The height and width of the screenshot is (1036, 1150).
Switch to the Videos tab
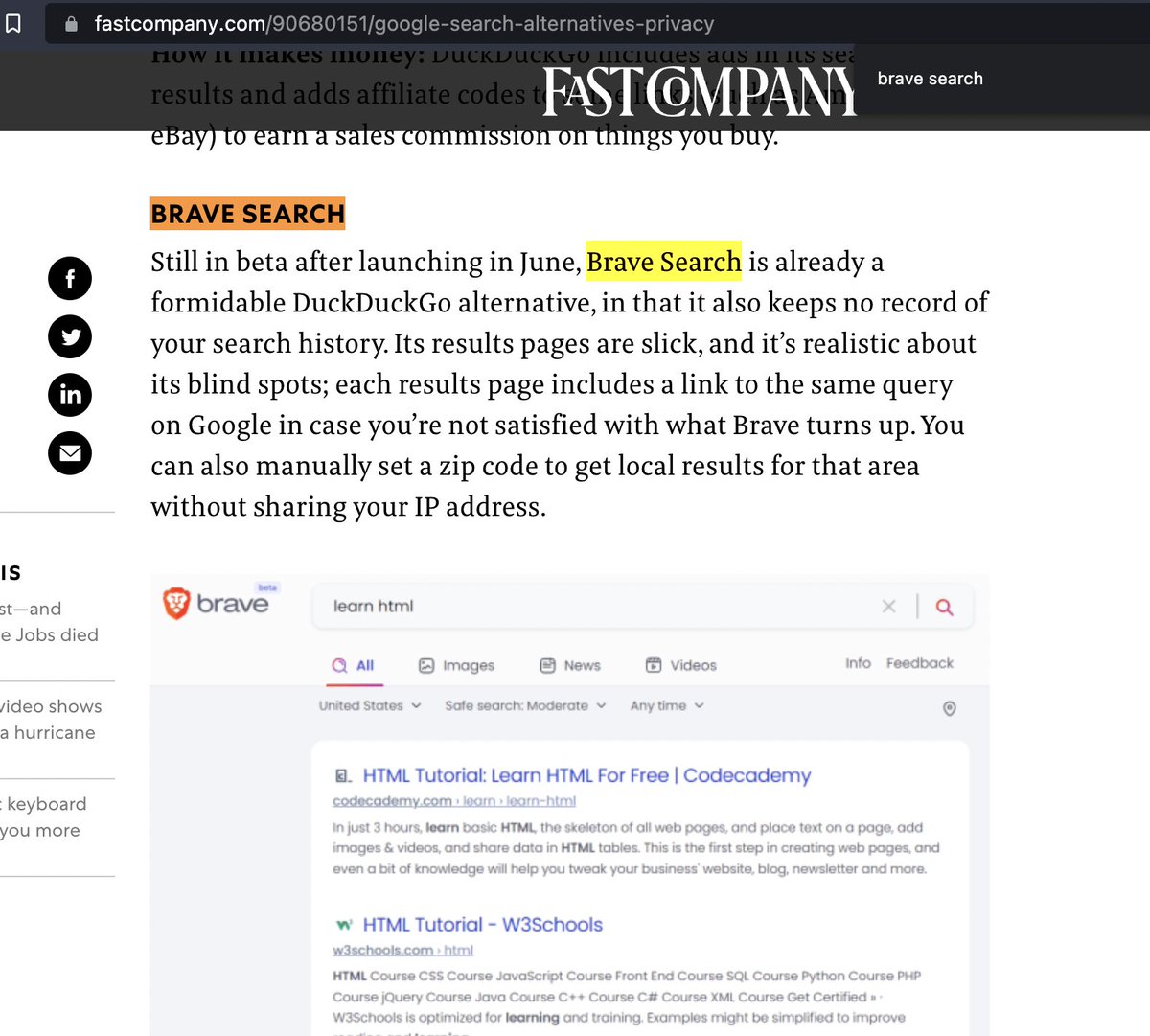coord(681,665)
